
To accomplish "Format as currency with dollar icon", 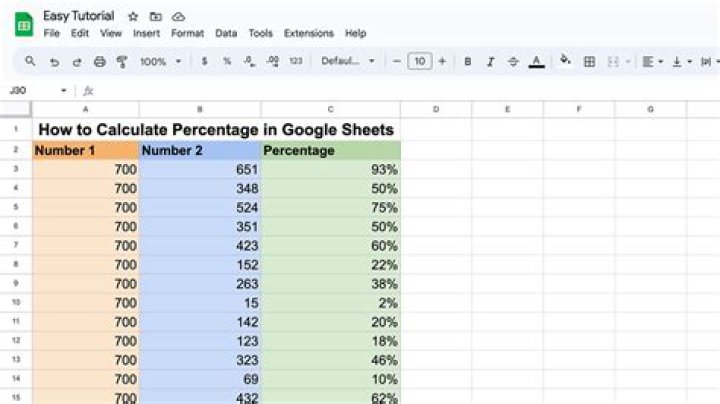I will [204, 61].
